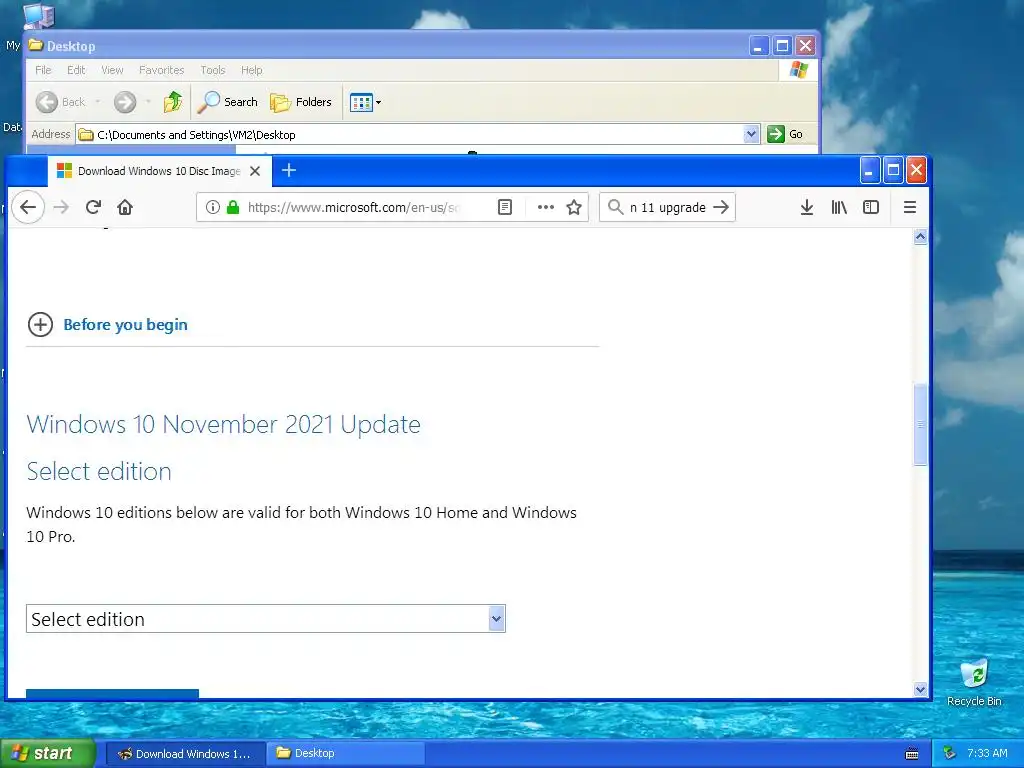Toggle Reader View in address bar

[505, 208]
